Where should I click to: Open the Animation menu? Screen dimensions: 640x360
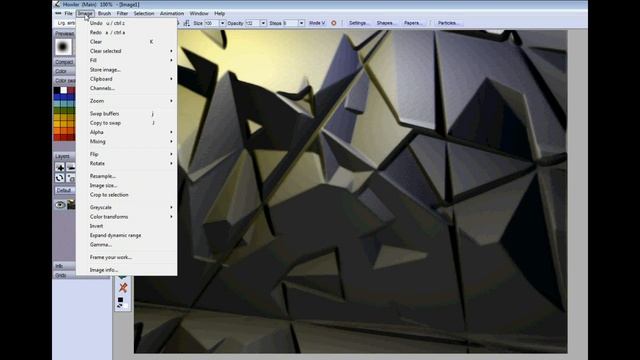[x=171, y=13]
